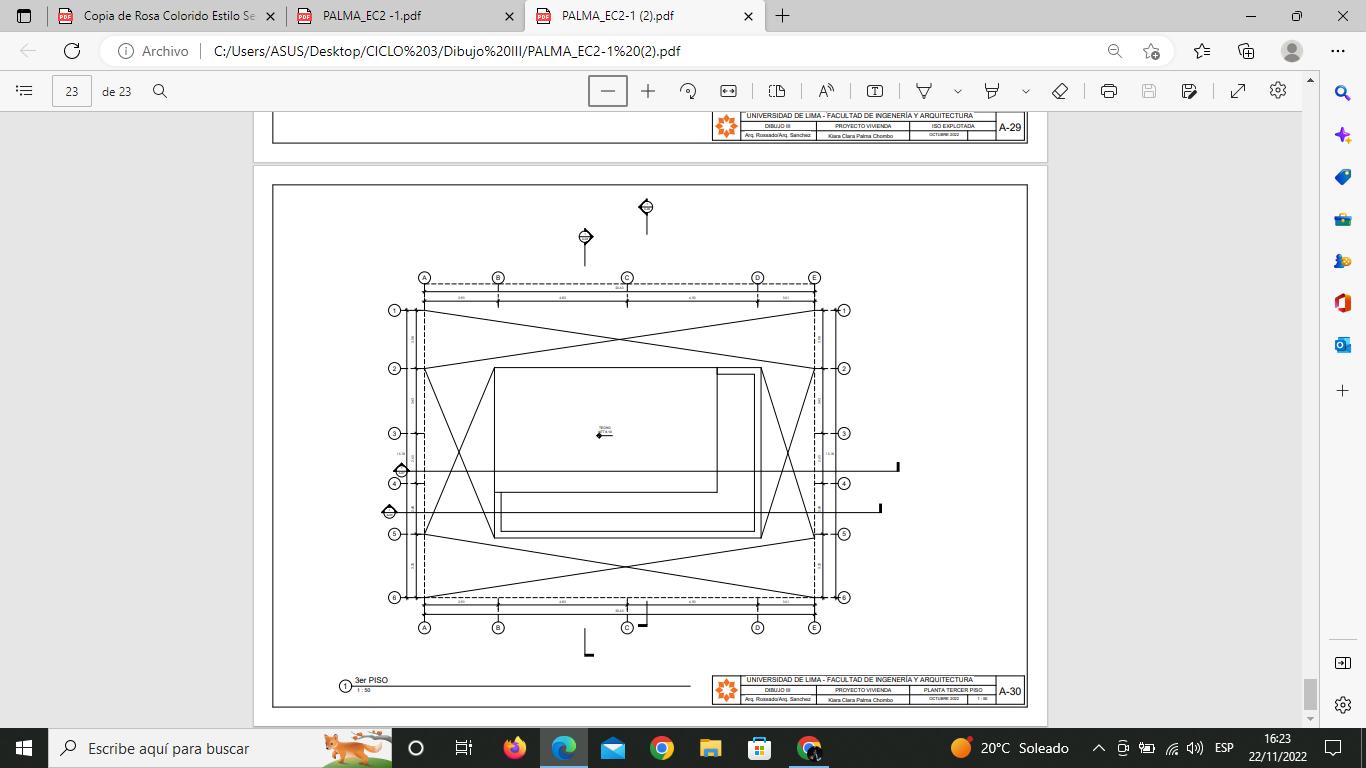Click the Save icon in PDF toolbar
Screen dimensions: 1366x768
[x=1149, y=91]
